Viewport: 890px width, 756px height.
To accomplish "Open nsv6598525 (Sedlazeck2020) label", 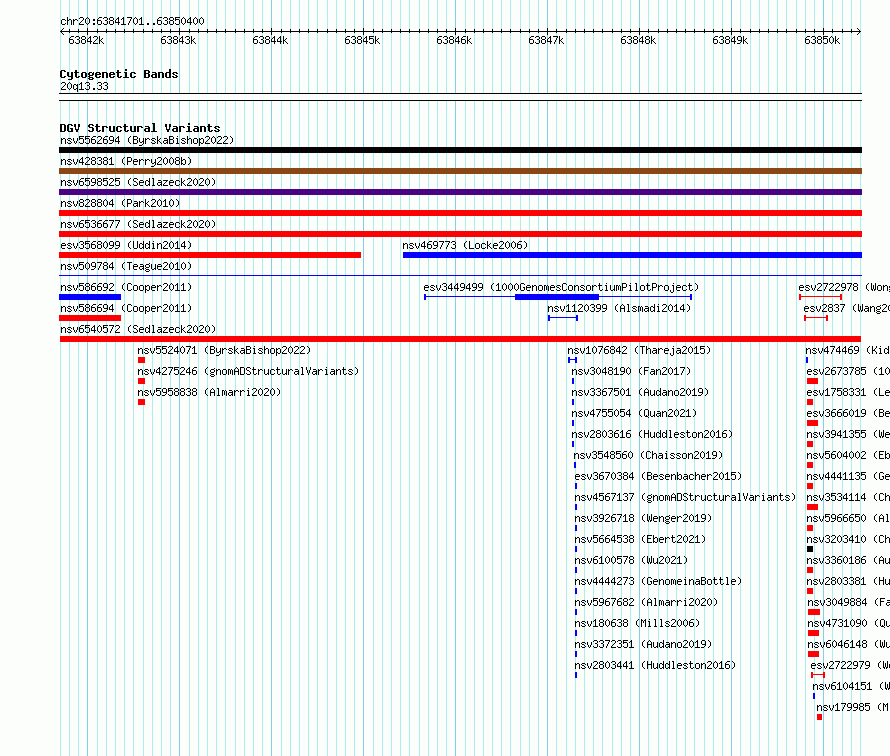I will coord(138,182).
